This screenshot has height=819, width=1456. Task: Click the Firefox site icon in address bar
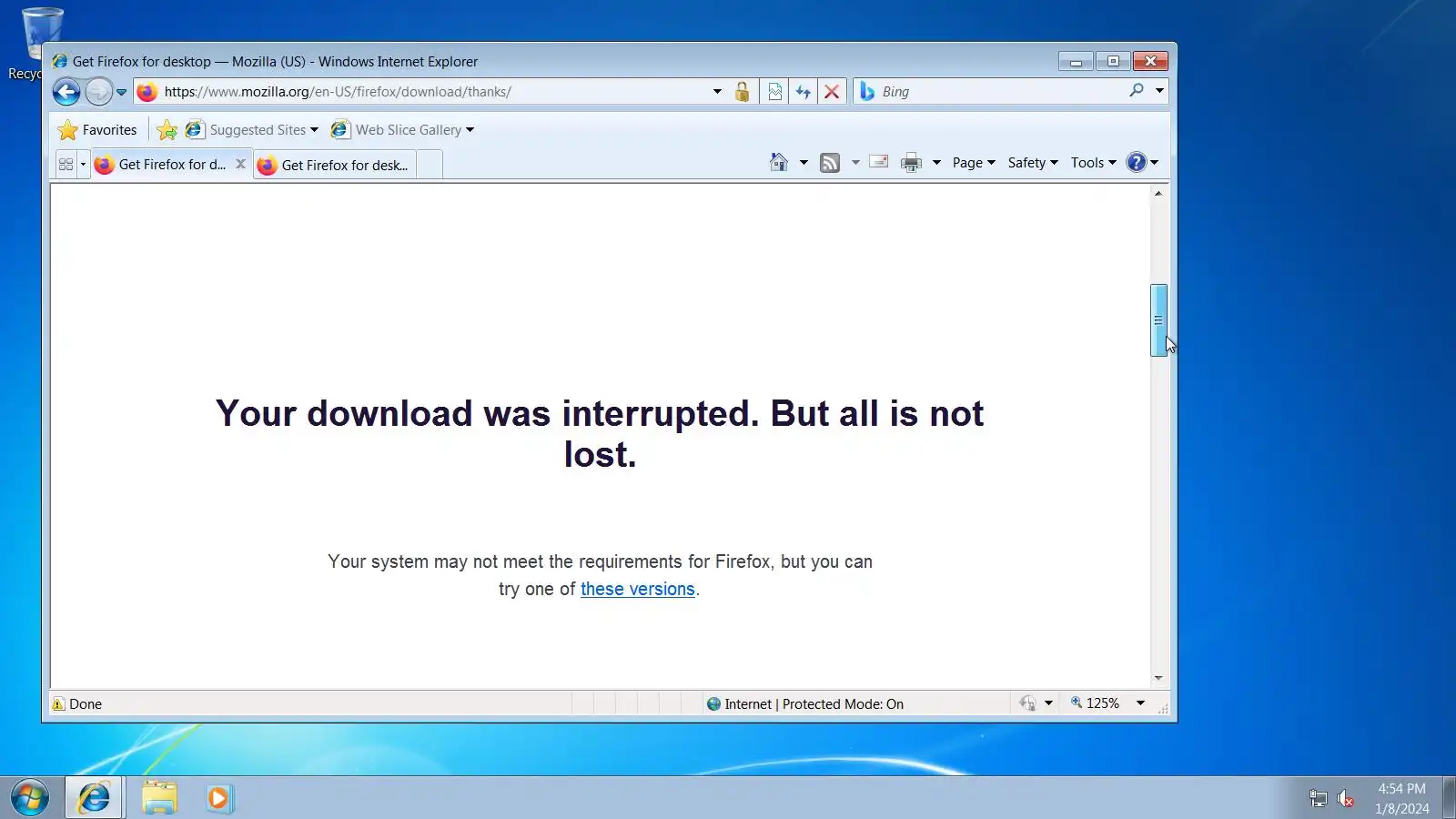(147, 92)
